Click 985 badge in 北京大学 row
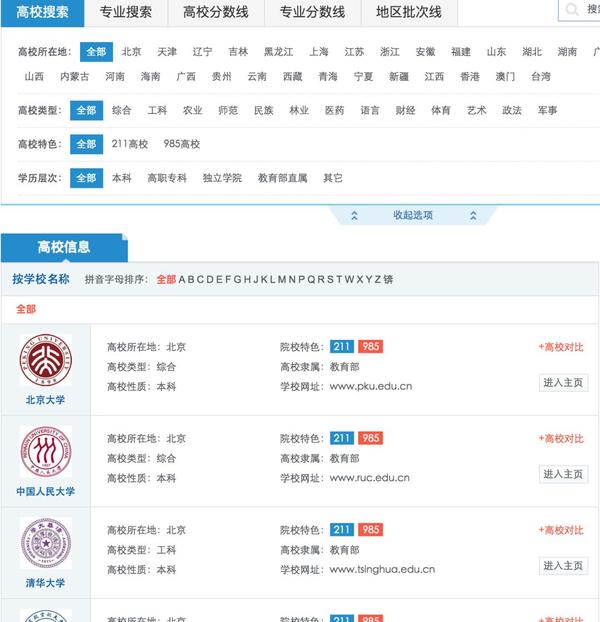The height and width of the screenshot is (622, 600). (371, 347)
